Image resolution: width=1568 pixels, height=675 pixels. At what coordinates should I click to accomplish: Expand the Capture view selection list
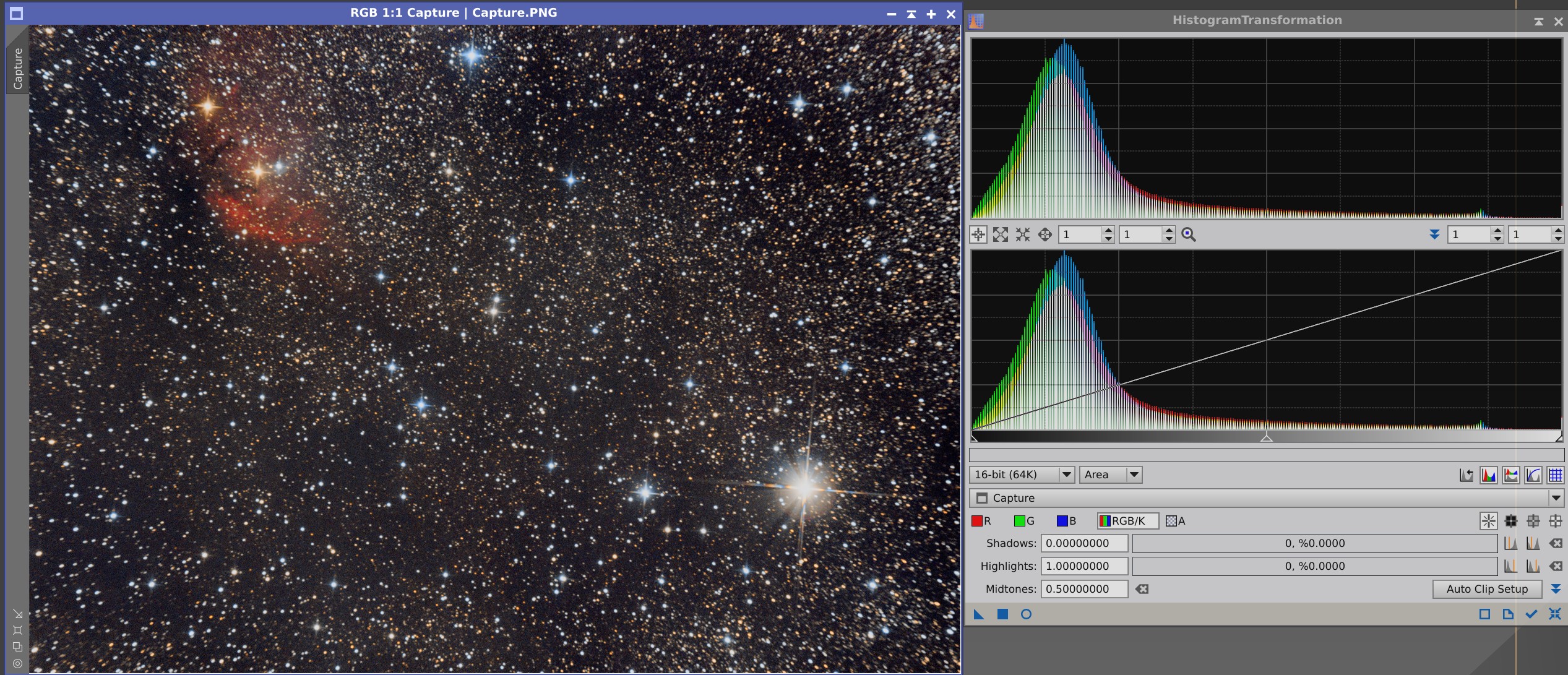click(x=1555, y=498)
